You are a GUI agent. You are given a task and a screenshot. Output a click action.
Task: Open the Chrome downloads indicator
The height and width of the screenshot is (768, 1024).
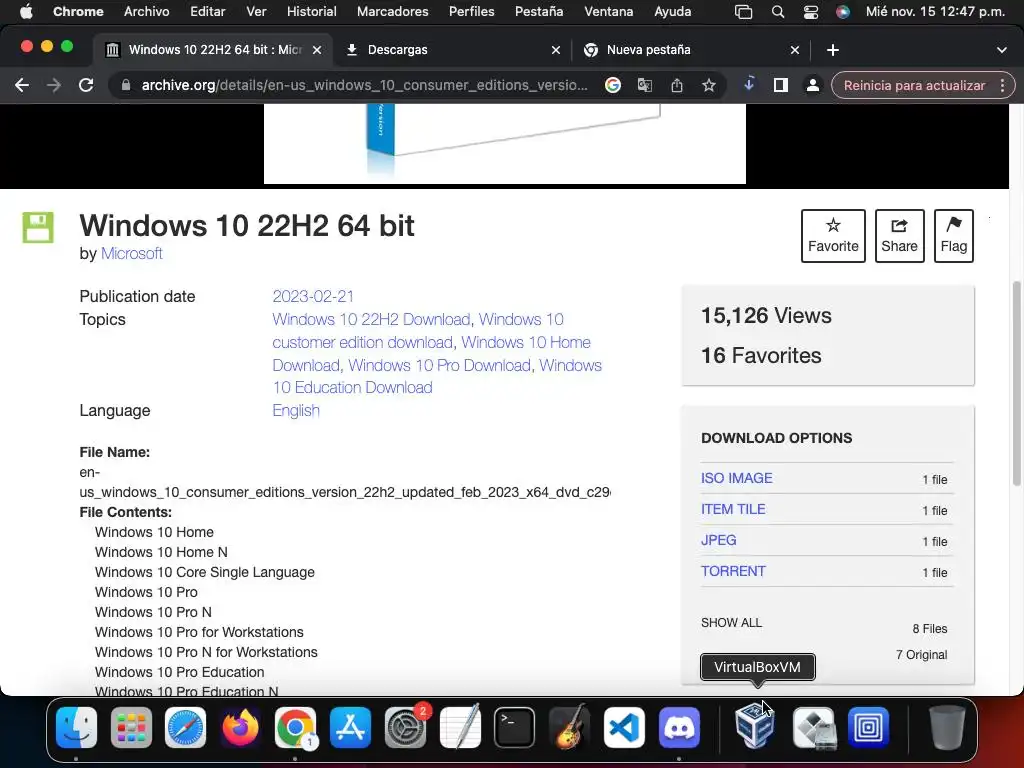(x=749, y=84)
